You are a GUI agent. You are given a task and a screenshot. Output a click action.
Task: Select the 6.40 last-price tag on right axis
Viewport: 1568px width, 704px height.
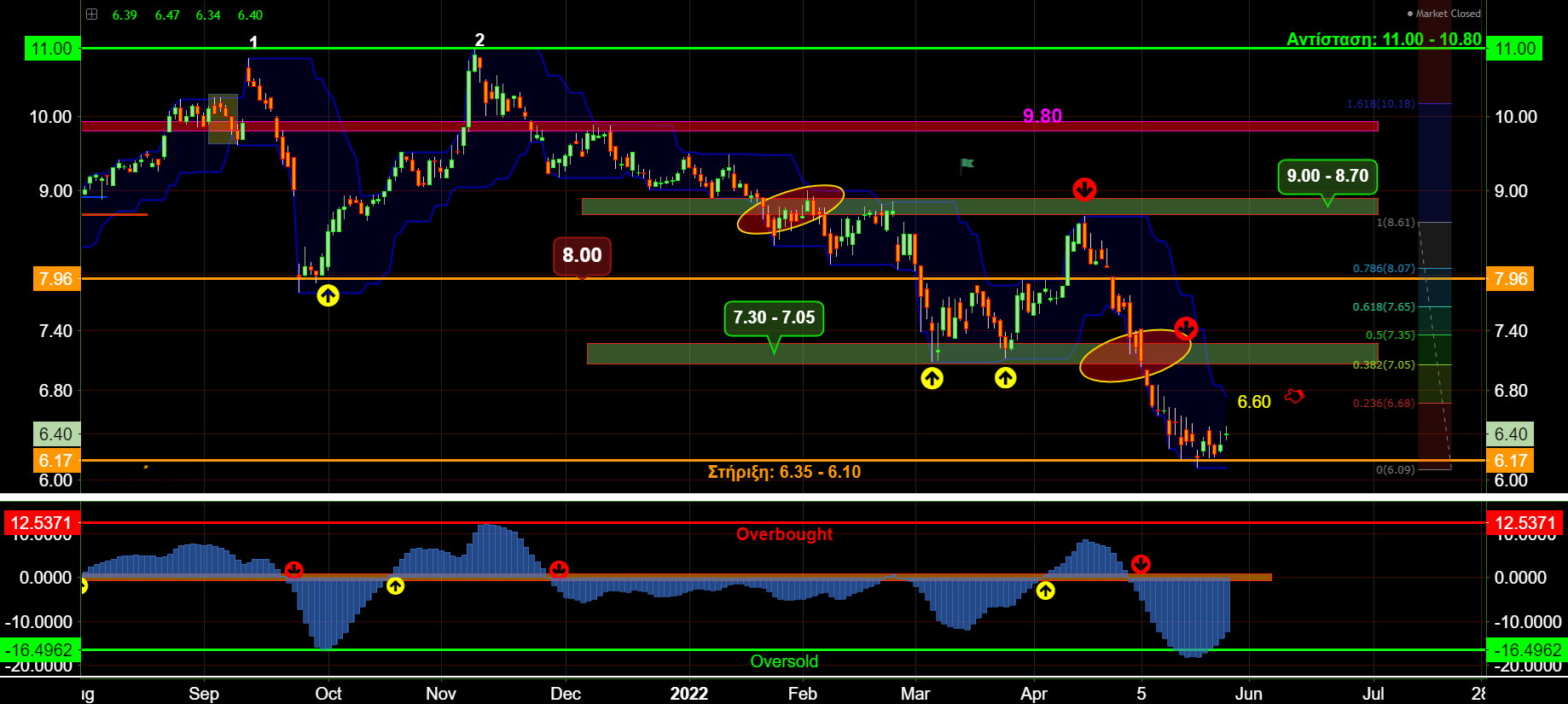click(1510, 434)
